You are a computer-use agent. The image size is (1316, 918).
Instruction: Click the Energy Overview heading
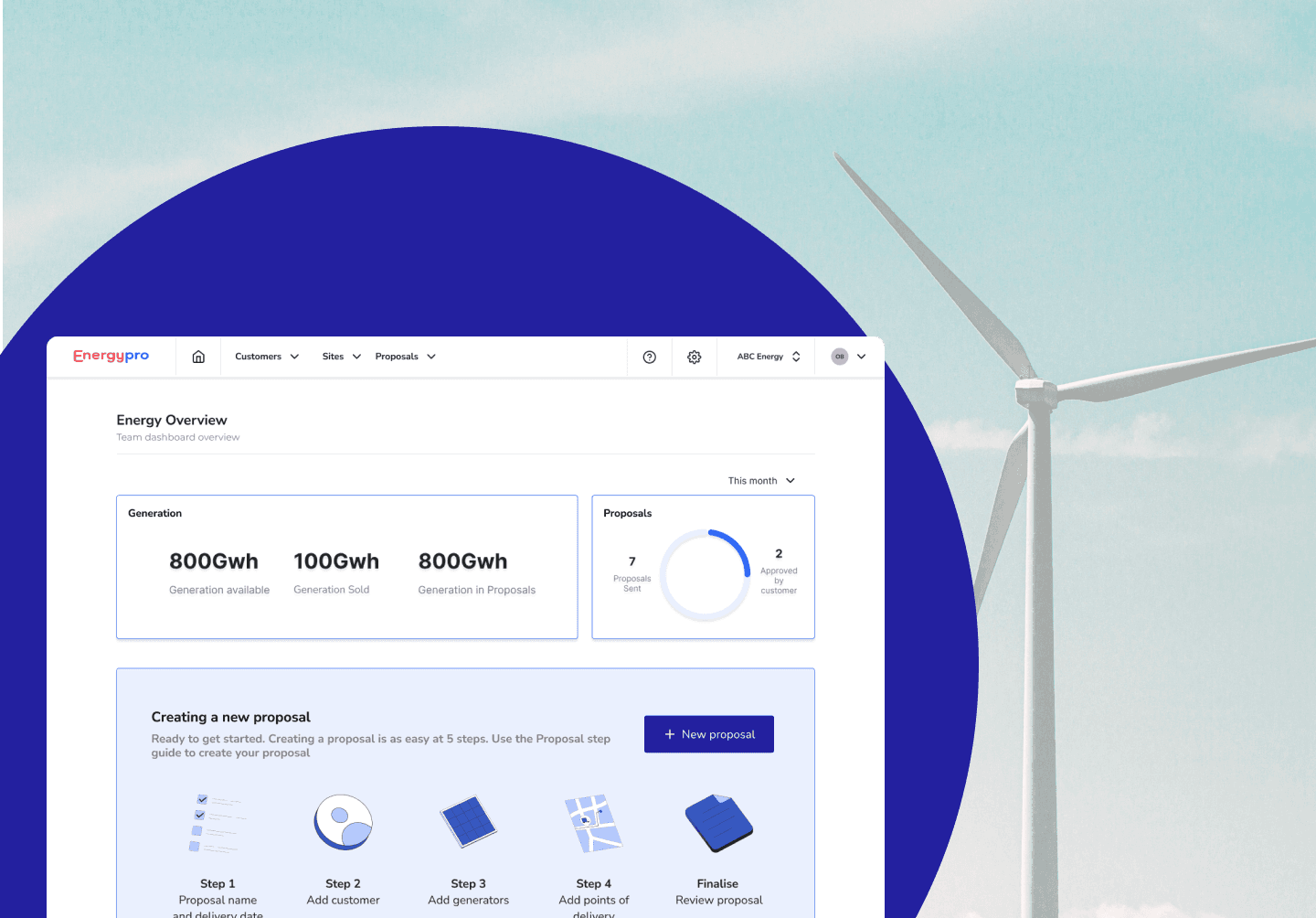(x=172, y=421)
